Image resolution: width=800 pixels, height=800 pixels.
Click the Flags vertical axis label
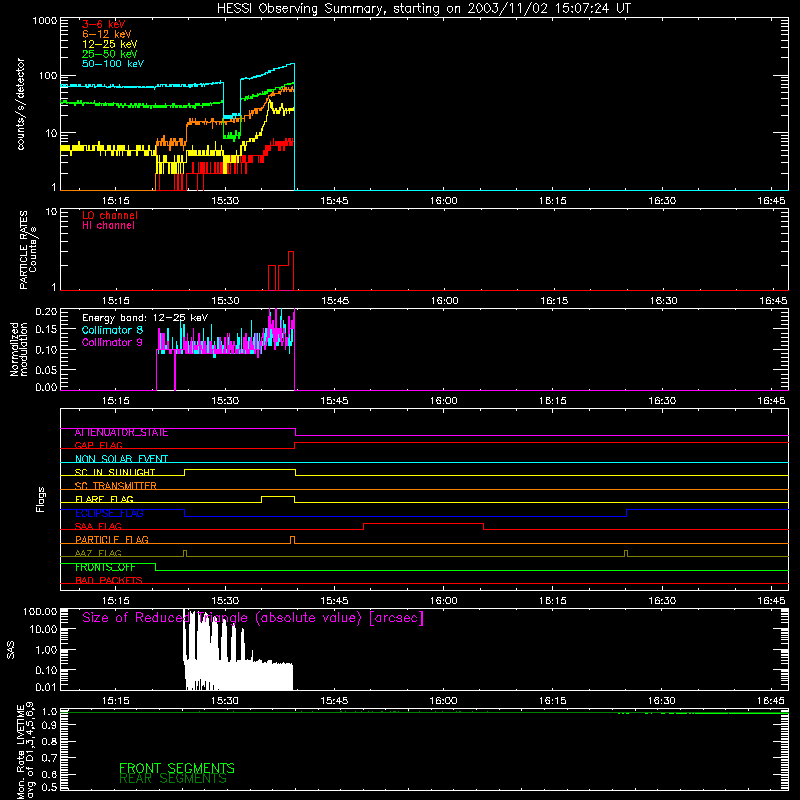40,499
